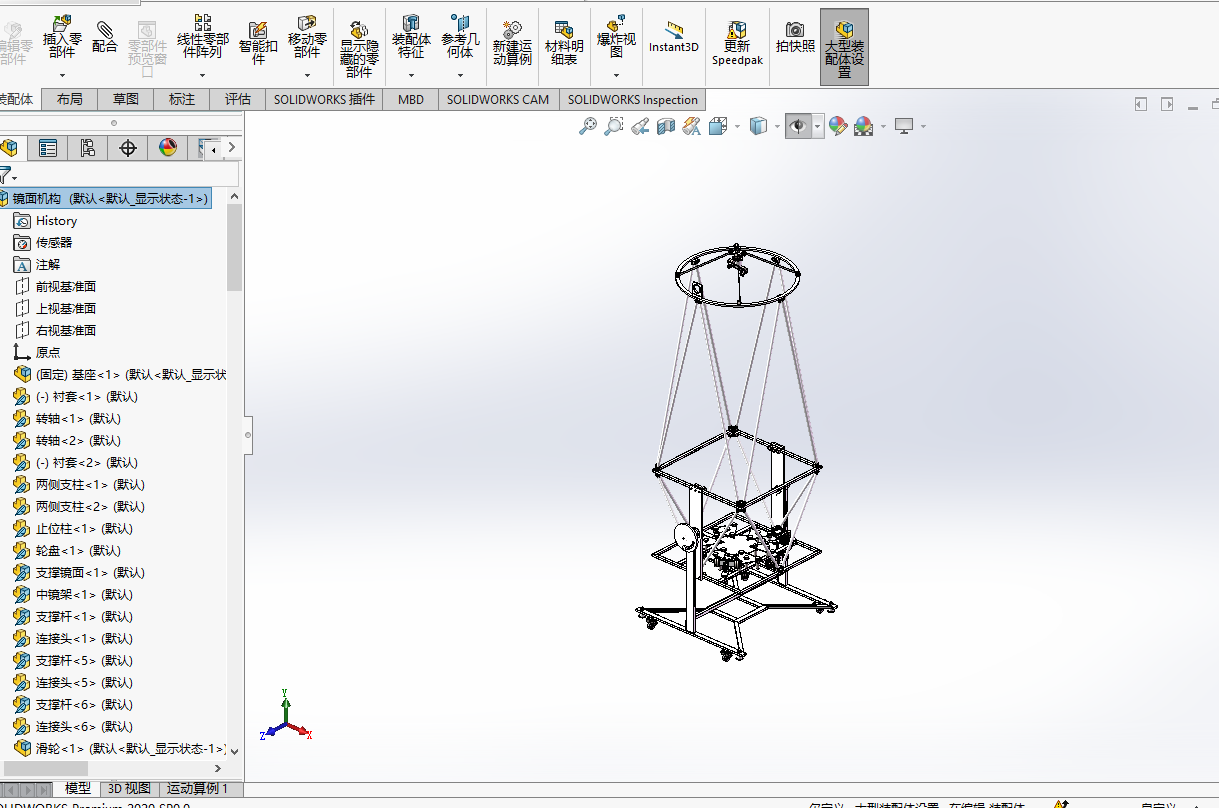This screenshot has height=808, width=1219.
Task: Click the 更新 Speedpak tool
Action: 737,43
